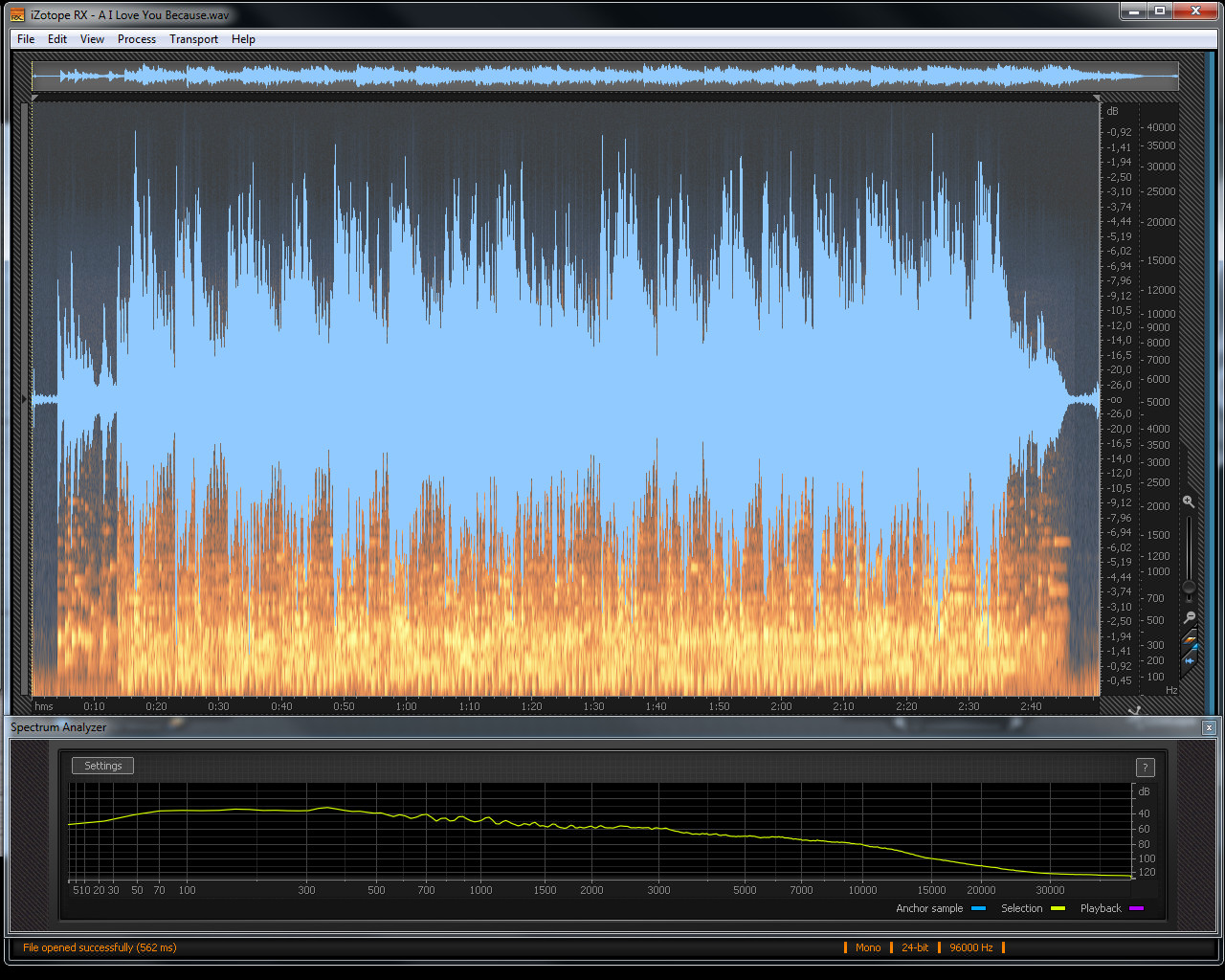Click the panel resize handle icon

point(1134,710)
